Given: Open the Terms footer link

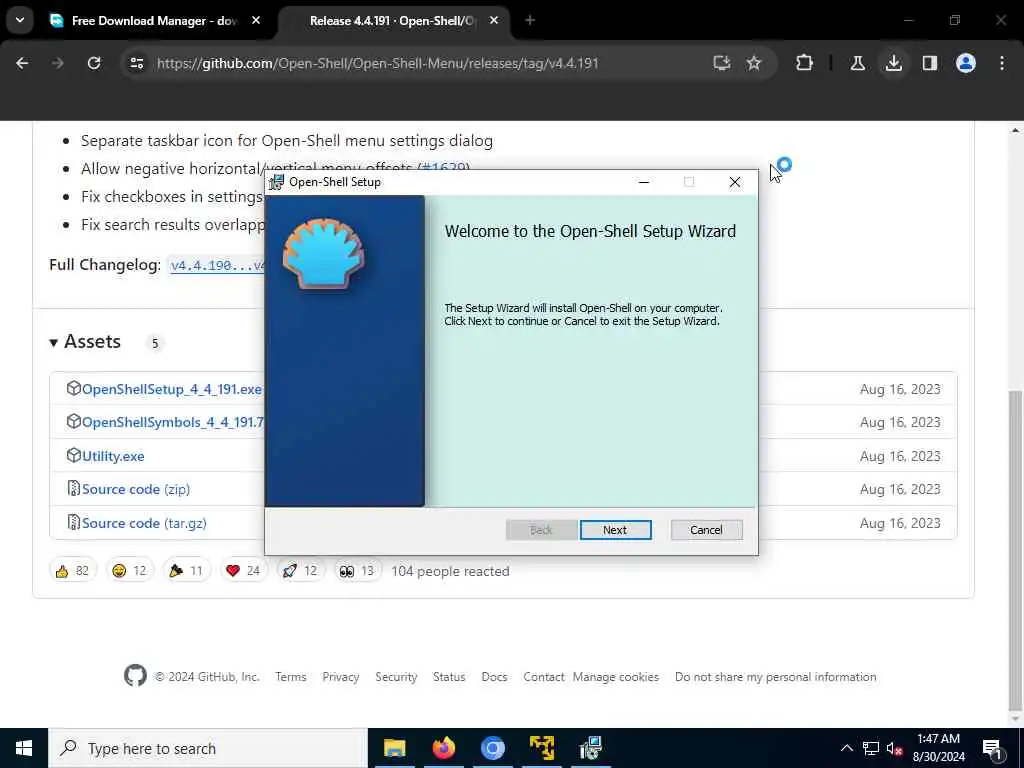Looking at the screenshot, I should (x=291, y=677).
